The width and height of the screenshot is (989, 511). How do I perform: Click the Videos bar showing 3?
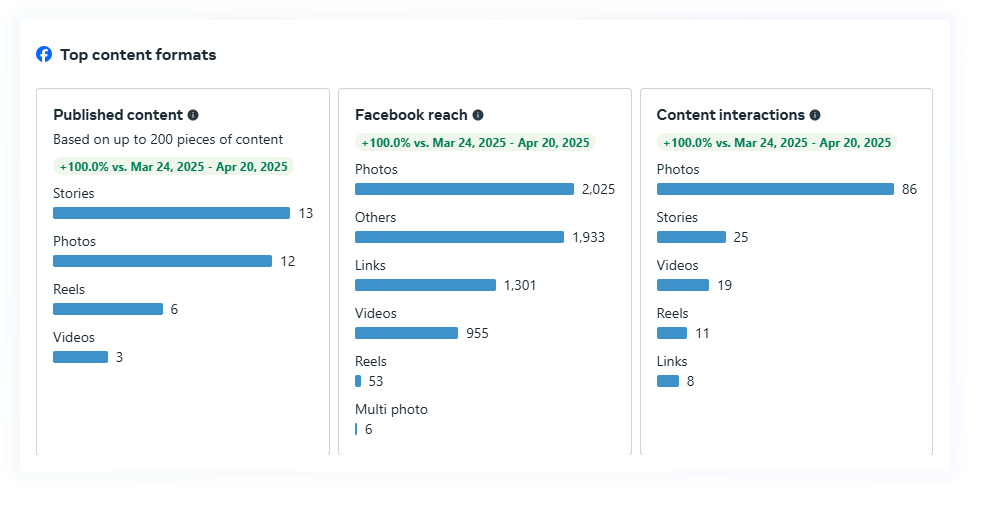point(80,357)
